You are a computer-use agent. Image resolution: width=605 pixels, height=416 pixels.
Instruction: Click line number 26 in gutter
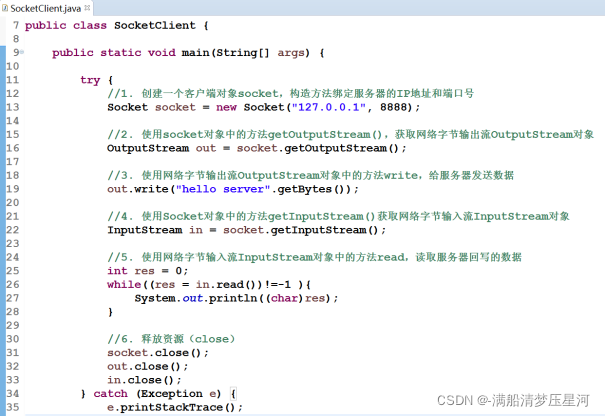coord(12,284)
